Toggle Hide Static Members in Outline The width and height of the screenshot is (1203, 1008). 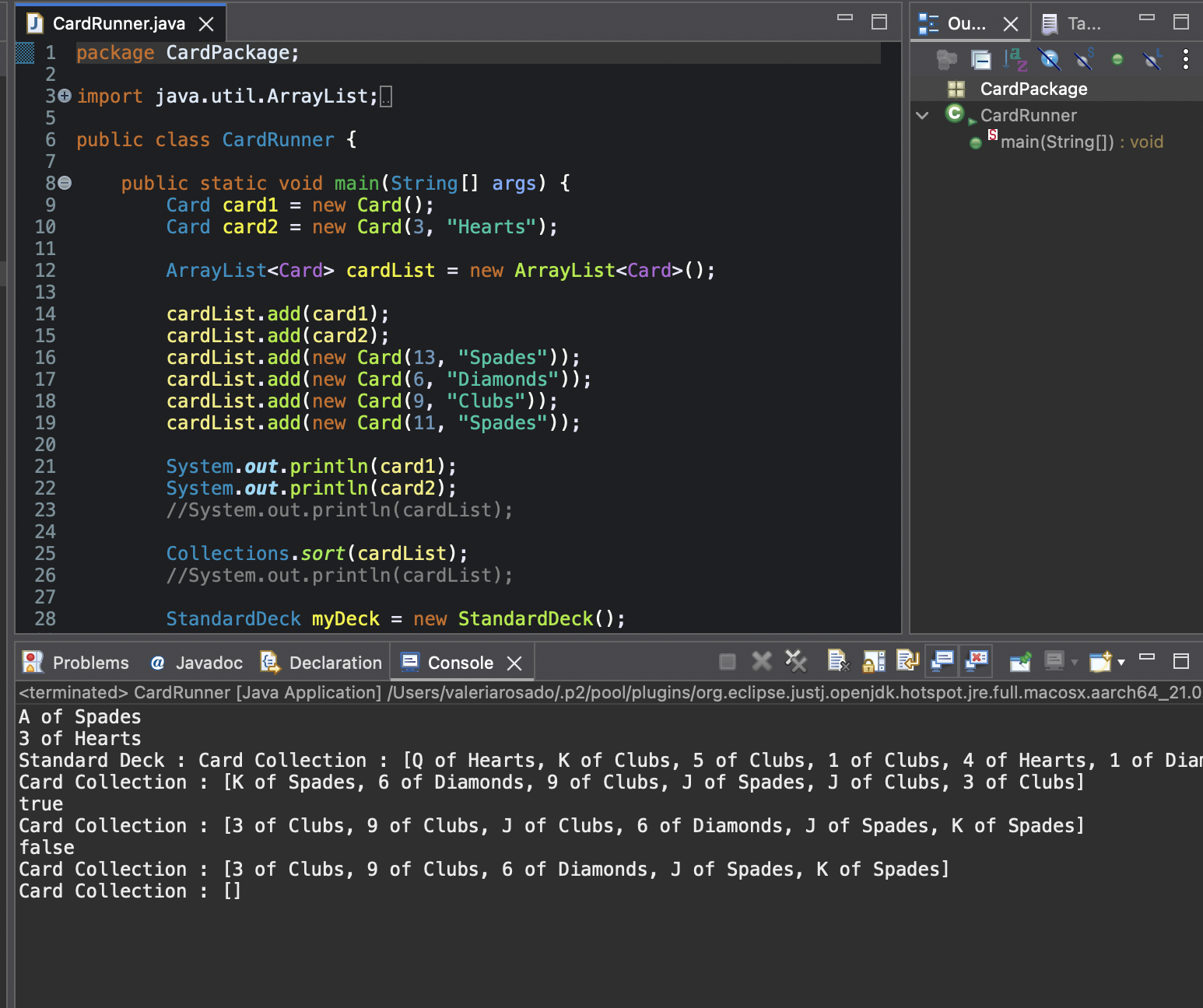click(1083, 59)
